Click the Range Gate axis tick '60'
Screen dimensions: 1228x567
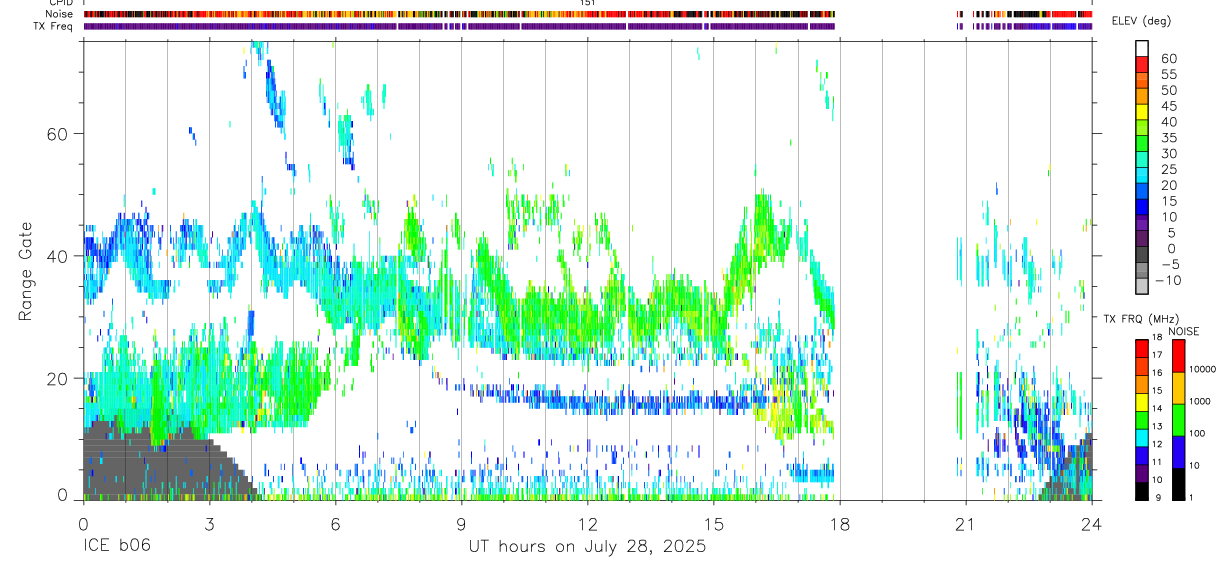(57, 133)
